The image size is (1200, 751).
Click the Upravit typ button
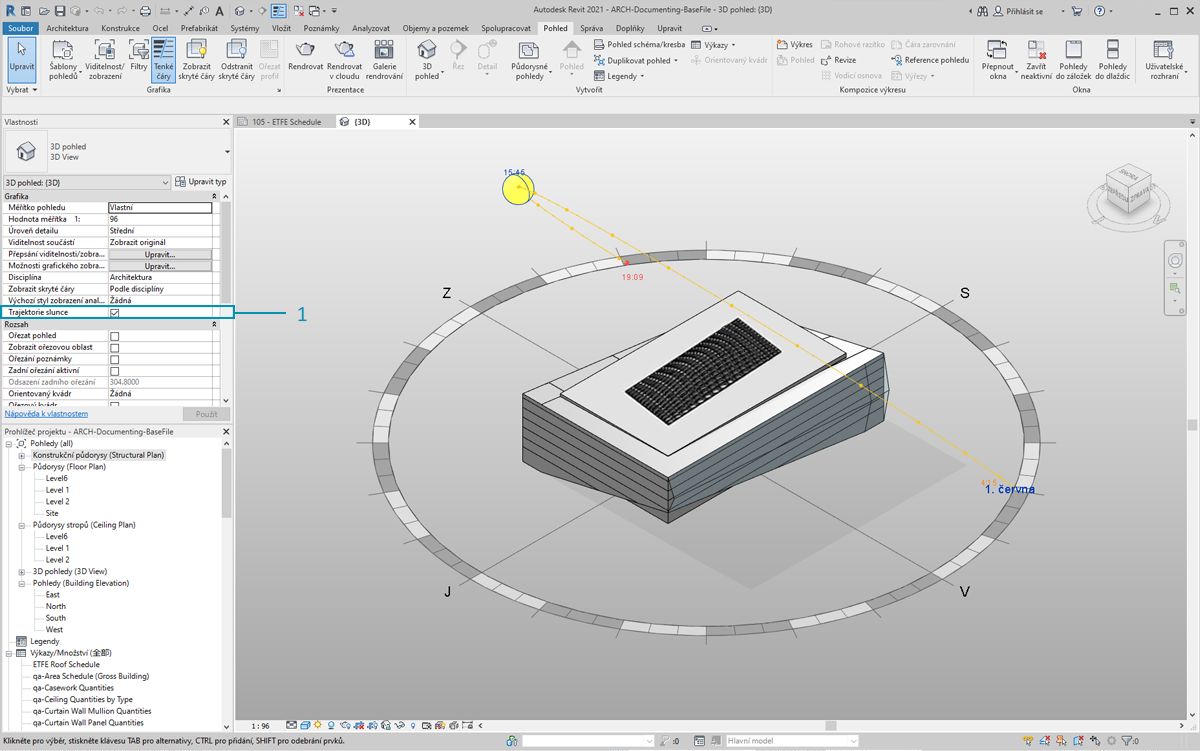point(201,182)
